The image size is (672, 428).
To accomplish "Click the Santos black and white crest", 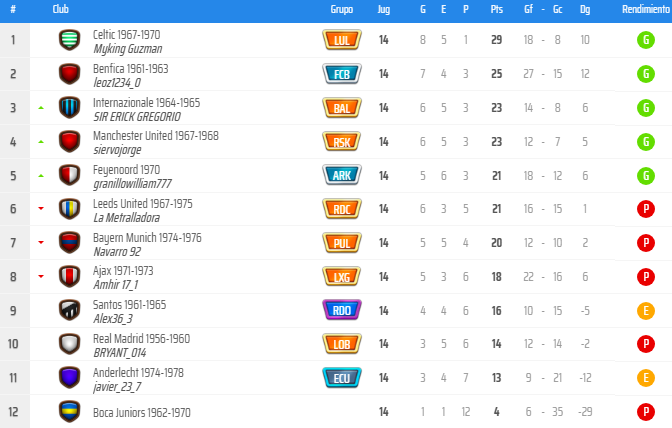I will tap(69, 310).
